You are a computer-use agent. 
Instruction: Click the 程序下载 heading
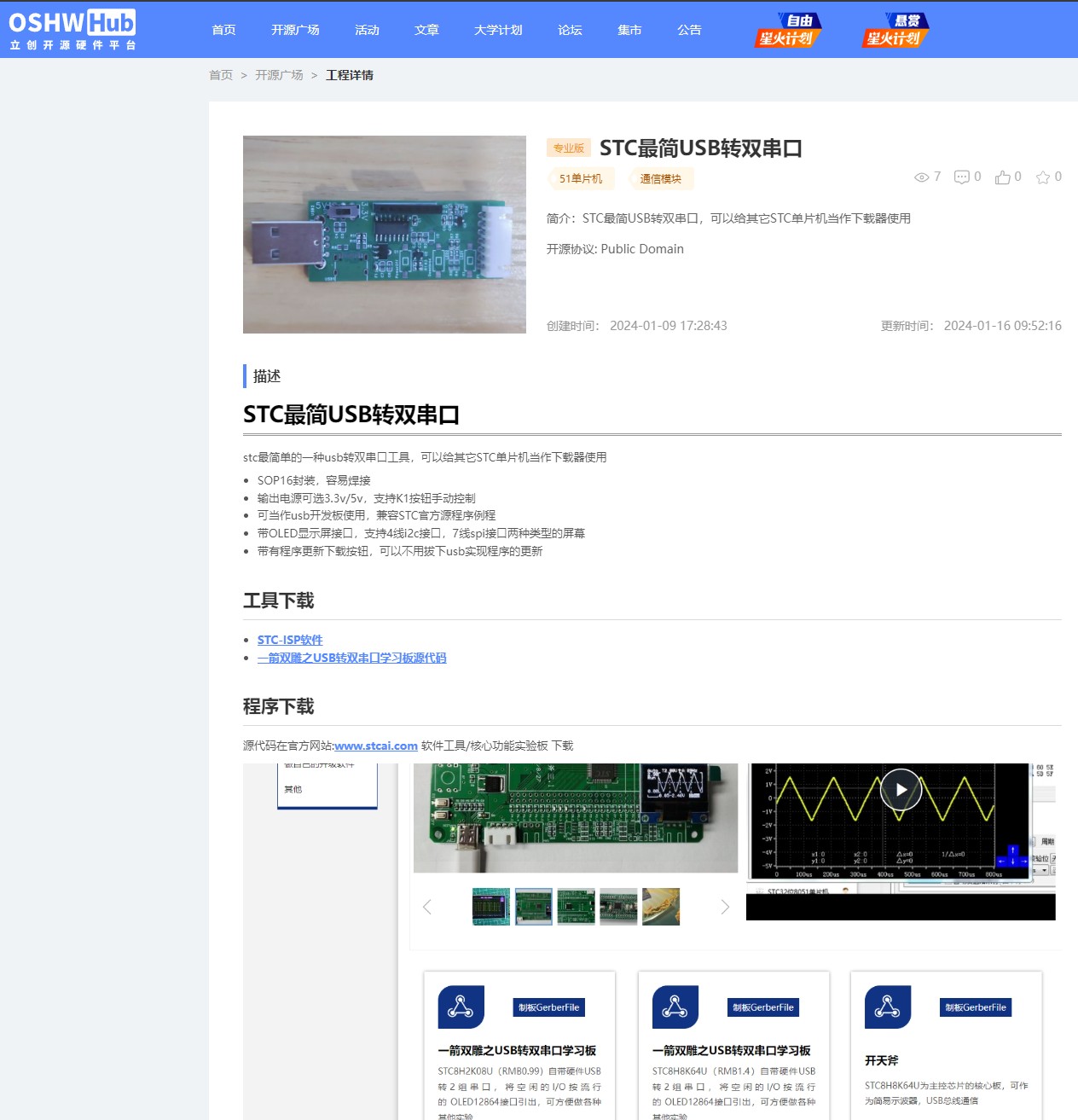click(279, 706)
